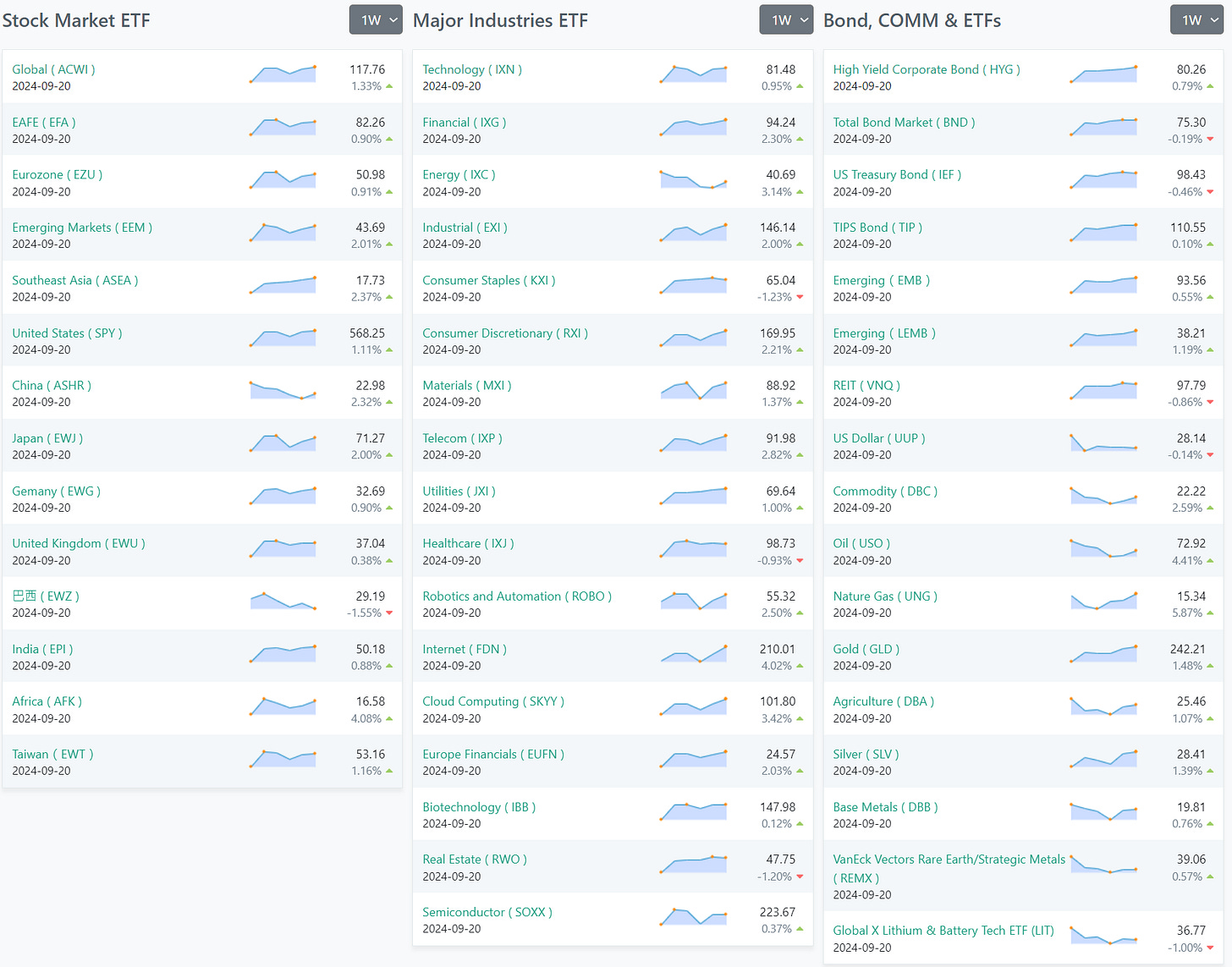Open Taiwan ( EWT ) ETF link
Screen dimensions: 1232x967
tap(52, 754)
